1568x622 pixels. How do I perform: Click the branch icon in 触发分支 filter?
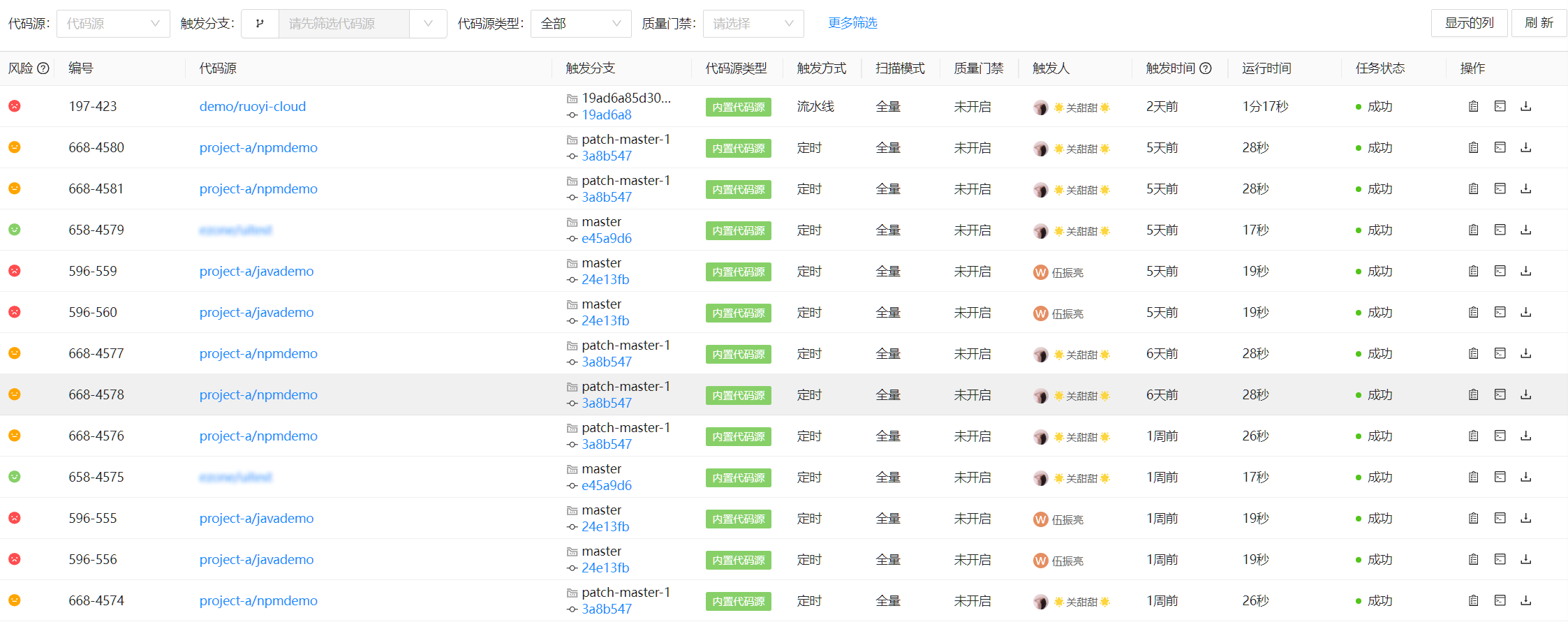260,24
